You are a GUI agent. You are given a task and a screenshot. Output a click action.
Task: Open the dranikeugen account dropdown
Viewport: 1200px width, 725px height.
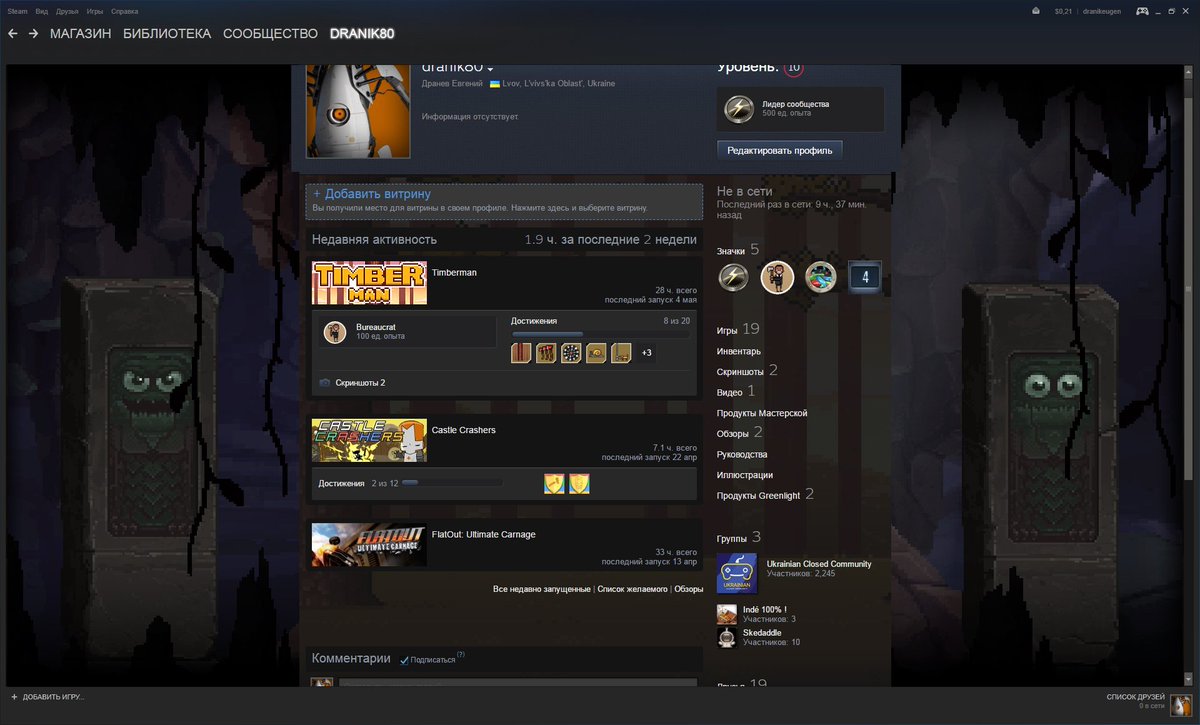pyautogui.click(x=1103, y=11)
